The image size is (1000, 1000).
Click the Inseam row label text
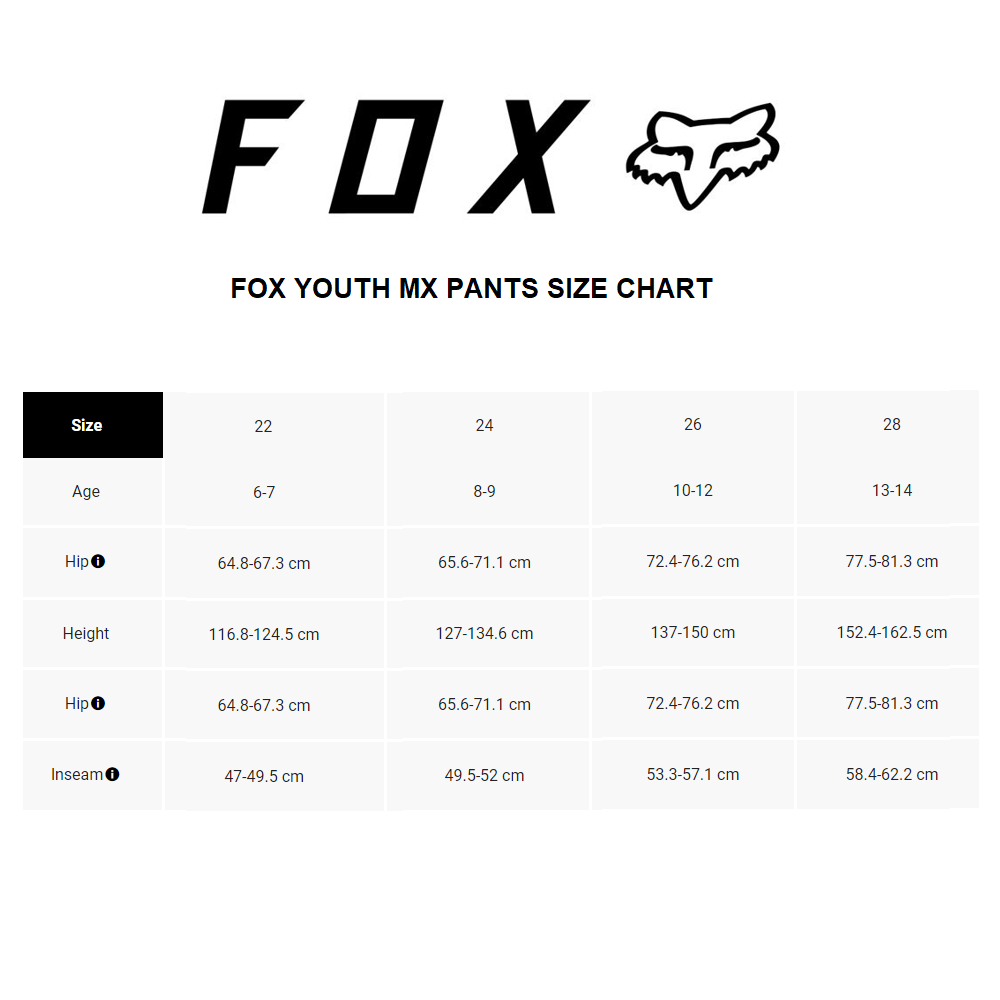point(77,775)
